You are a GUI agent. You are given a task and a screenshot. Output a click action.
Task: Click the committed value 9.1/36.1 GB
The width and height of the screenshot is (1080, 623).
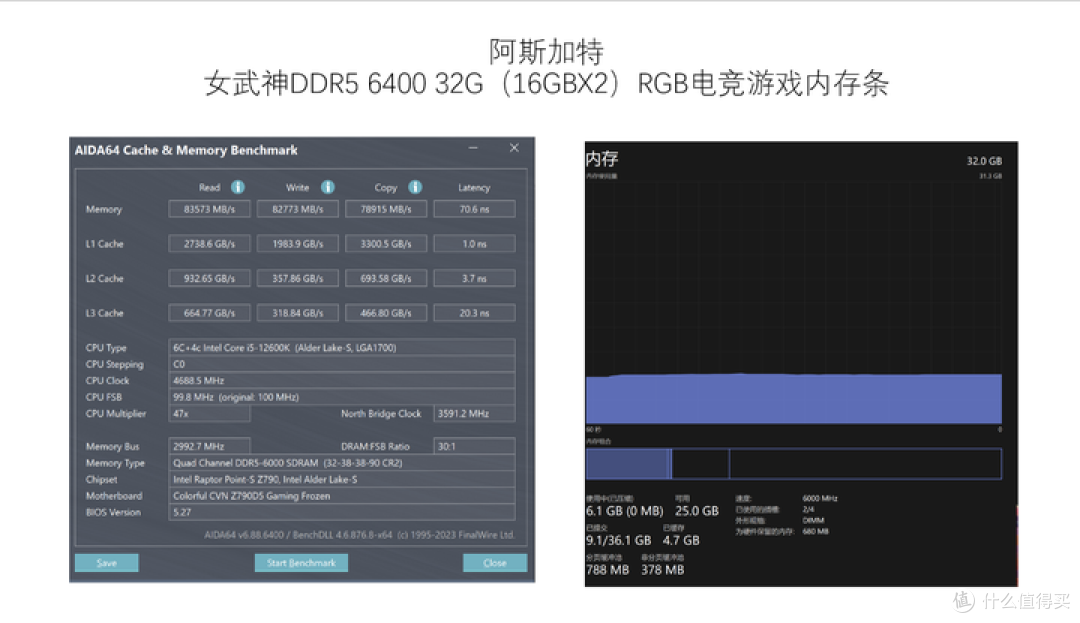pos(619,540)
